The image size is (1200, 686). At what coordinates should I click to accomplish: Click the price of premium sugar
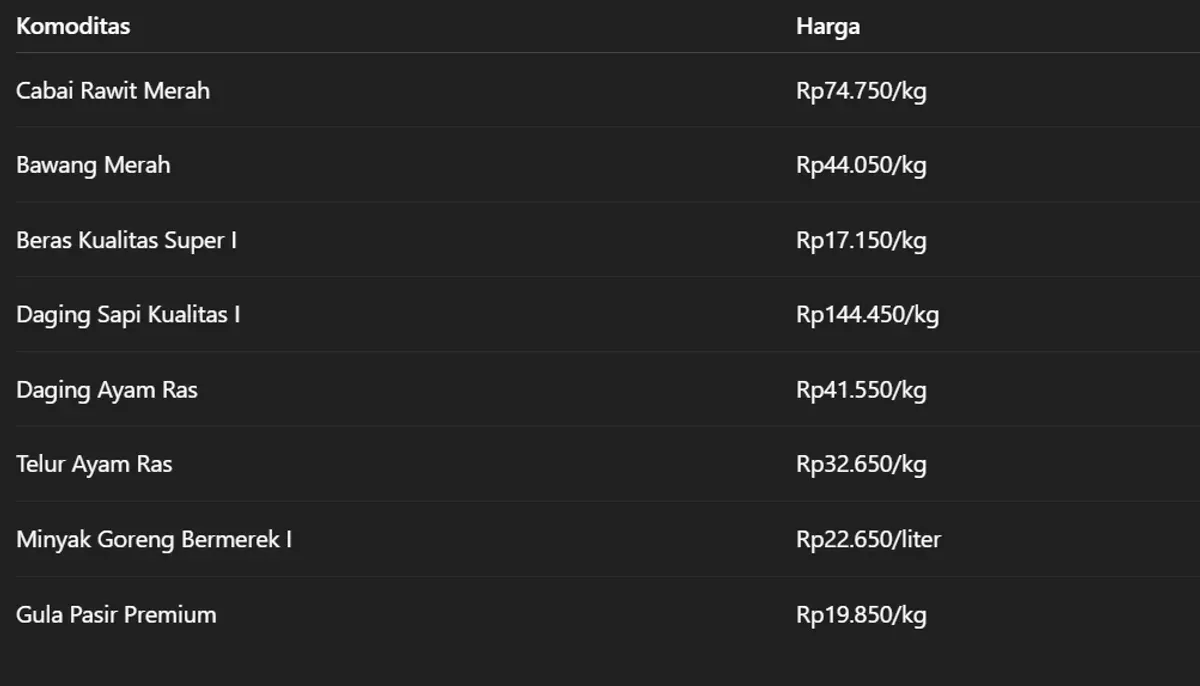click(861, 614)
